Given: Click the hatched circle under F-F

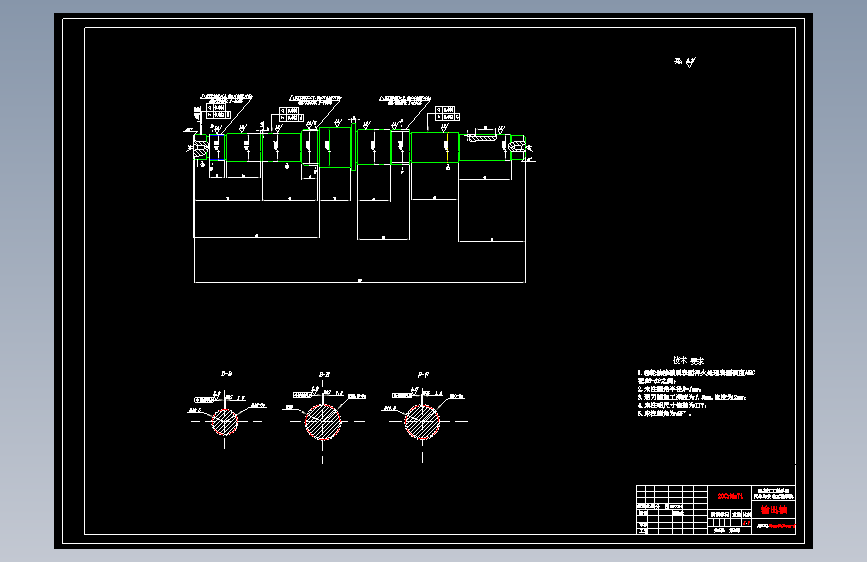Looking at the screenshot, I should coord(422,422).
